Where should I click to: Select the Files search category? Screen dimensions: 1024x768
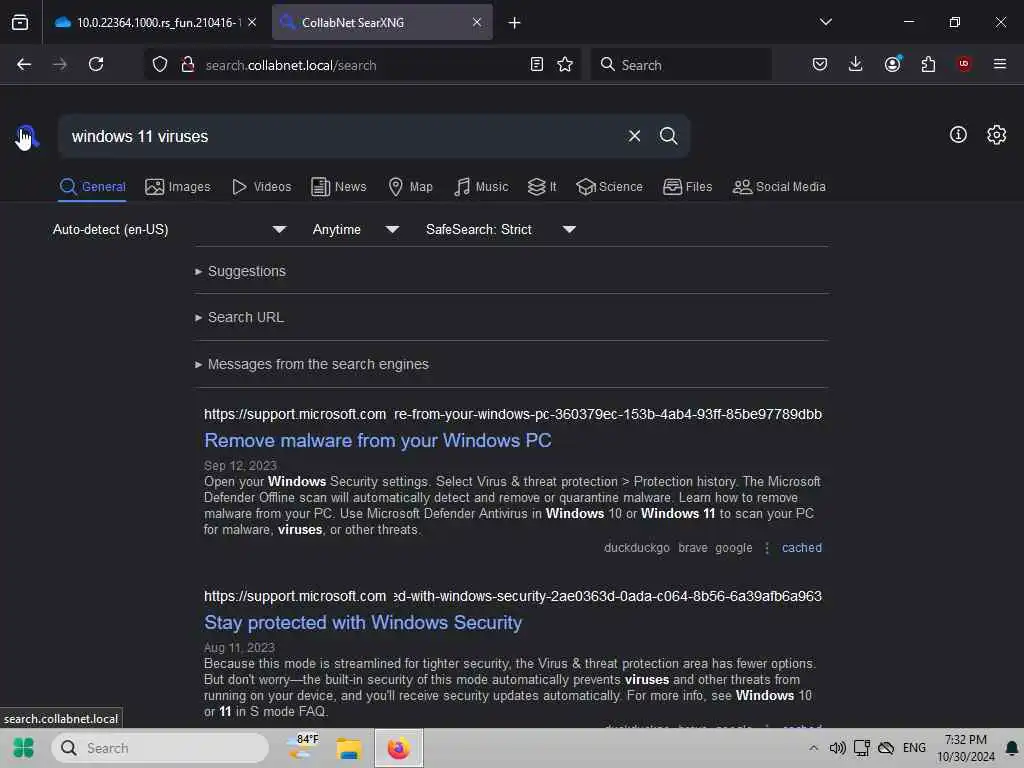(x=688, y=187)
